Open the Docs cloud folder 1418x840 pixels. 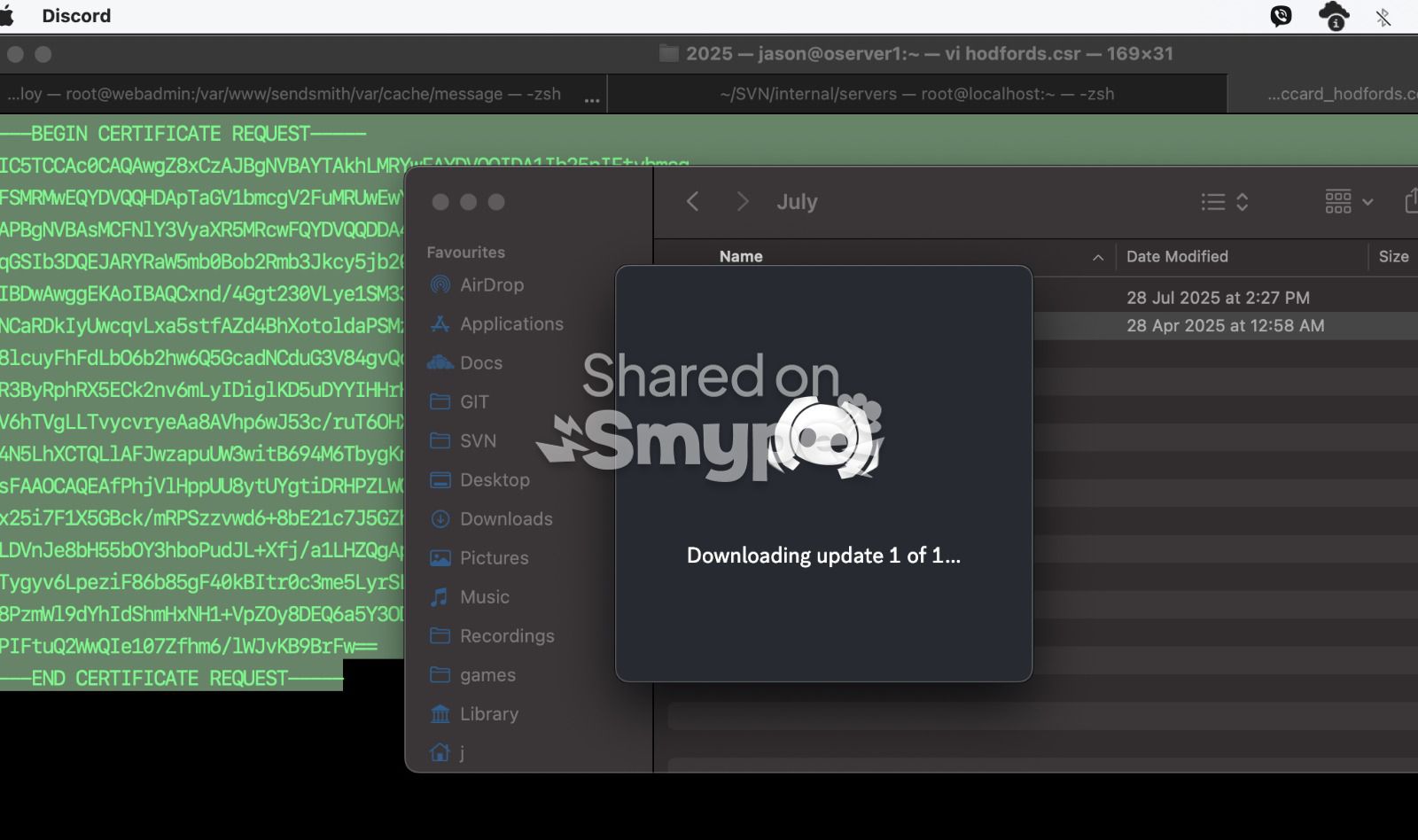[x=480, y=363]
